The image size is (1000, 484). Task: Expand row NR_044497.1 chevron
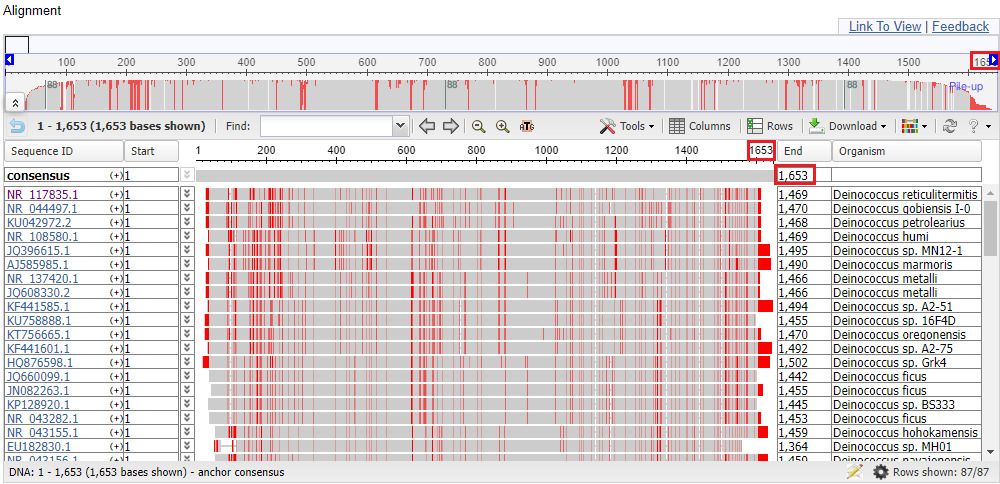tap(187, 208)
